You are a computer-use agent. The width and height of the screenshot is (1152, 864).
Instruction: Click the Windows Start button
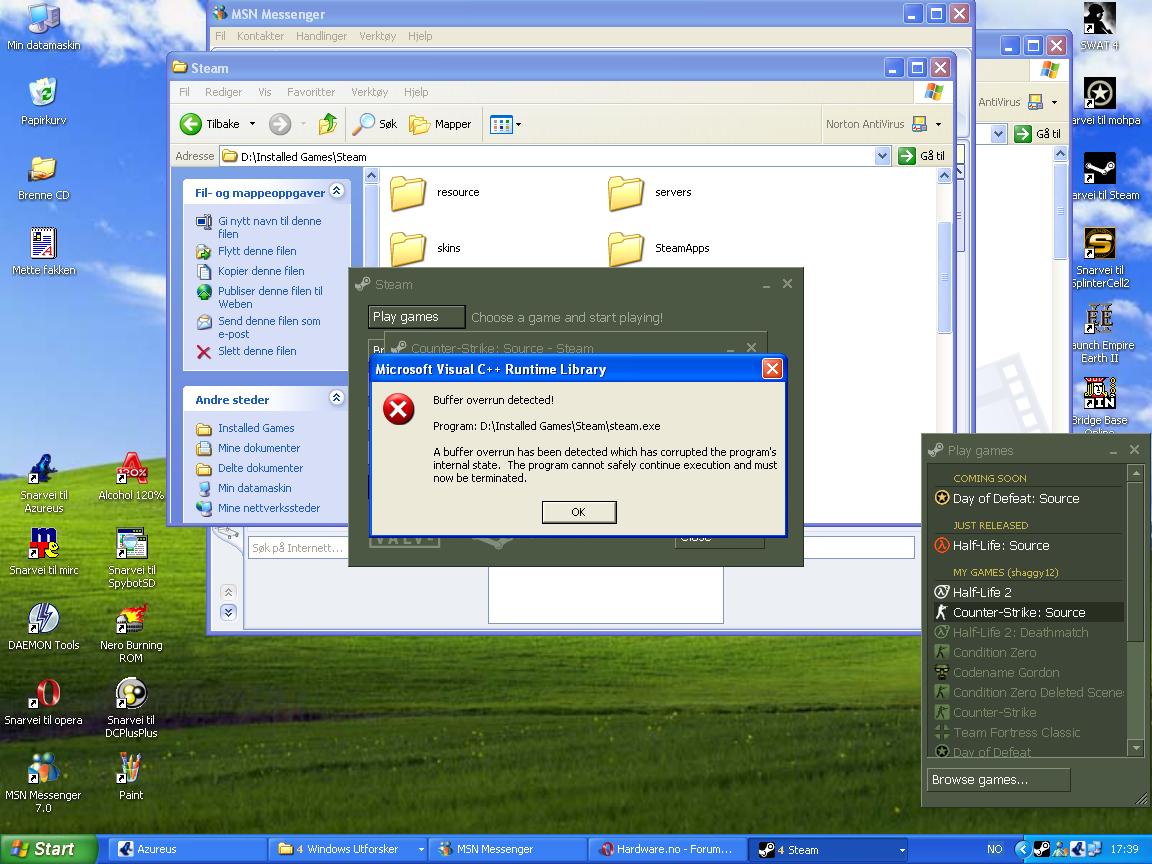[x=48, y=849]
